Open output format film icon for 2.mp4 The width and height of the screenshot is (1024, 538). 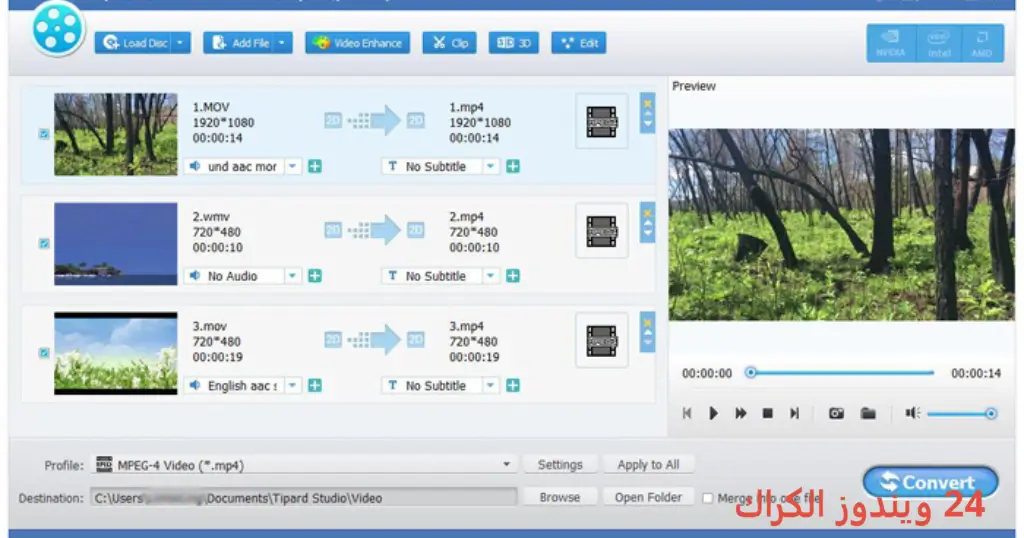601,231
